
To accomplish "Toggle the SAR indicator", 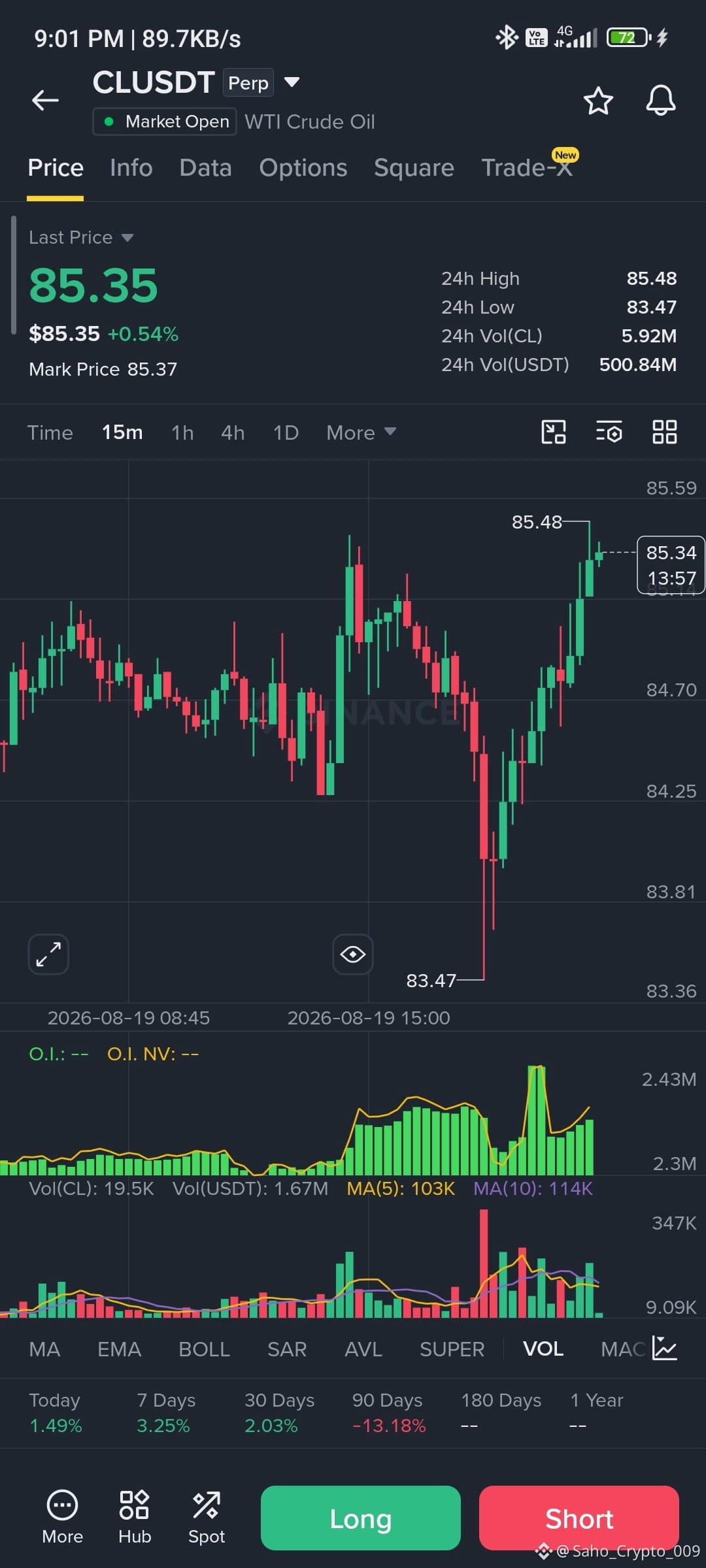I will 287,1349.
